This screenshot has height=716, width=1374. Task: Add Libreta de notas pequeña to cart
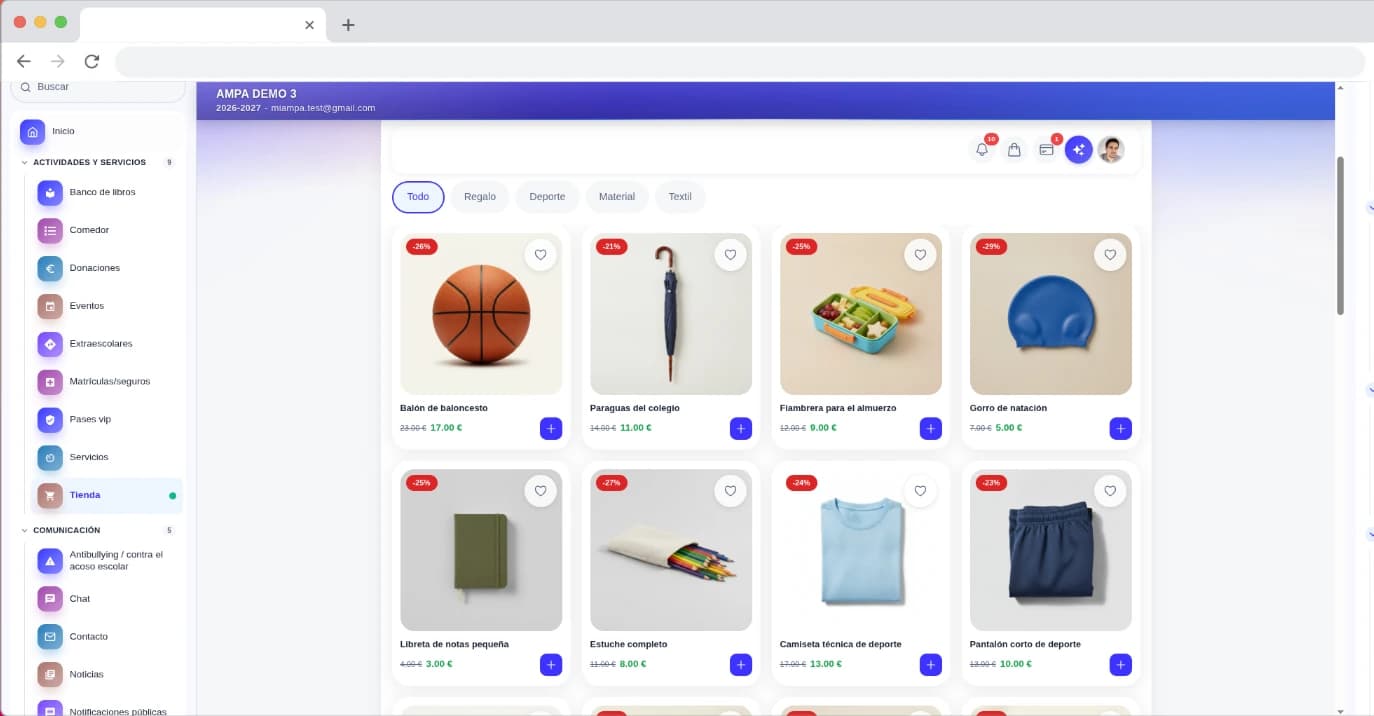pyautogui.click(x=551, y=664)
